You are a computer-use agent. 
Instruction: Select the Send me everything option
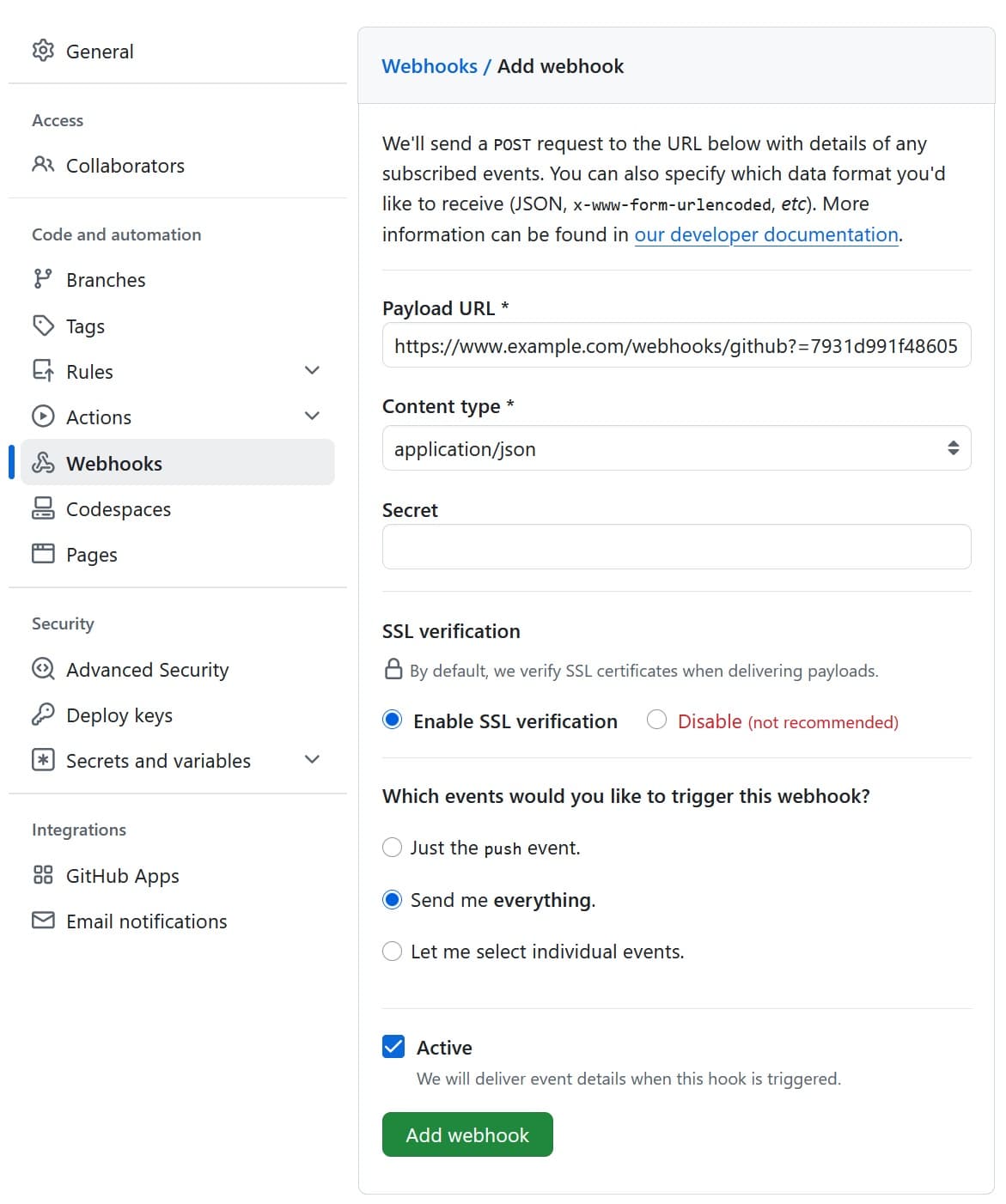tap(392, 899)
